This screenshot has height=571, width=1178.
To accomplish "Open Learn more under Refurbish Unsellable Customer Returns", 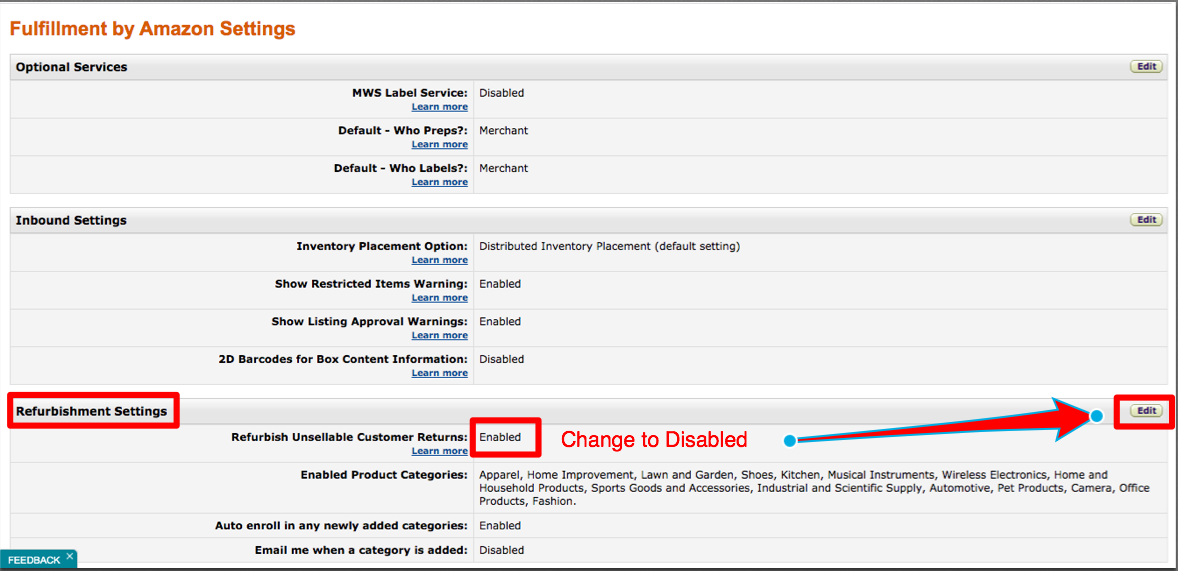I will (x=439, y=451).
